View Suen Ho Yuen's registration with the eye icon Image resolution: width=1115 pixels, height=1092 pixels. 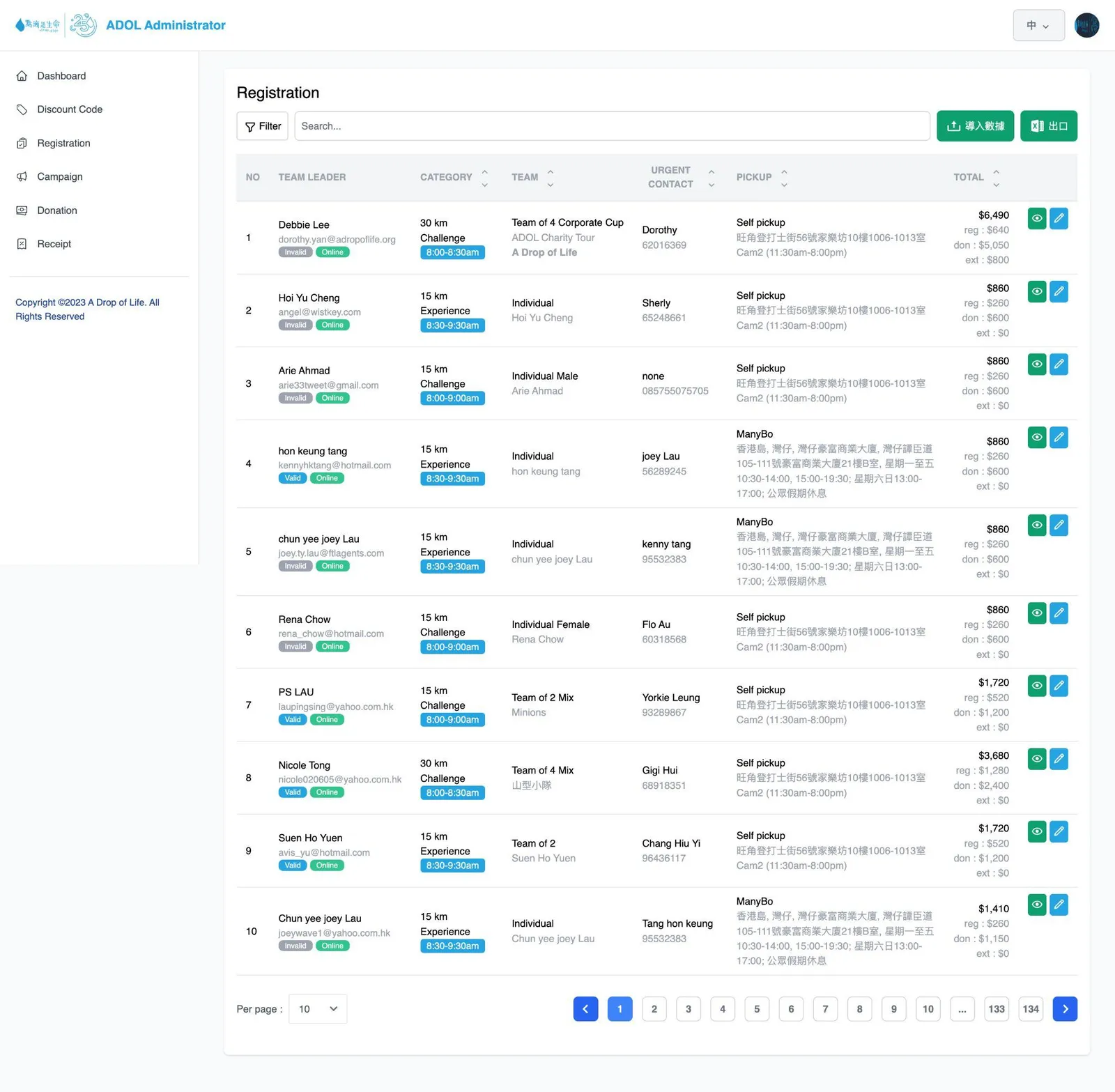click(x=1037, y=831)
